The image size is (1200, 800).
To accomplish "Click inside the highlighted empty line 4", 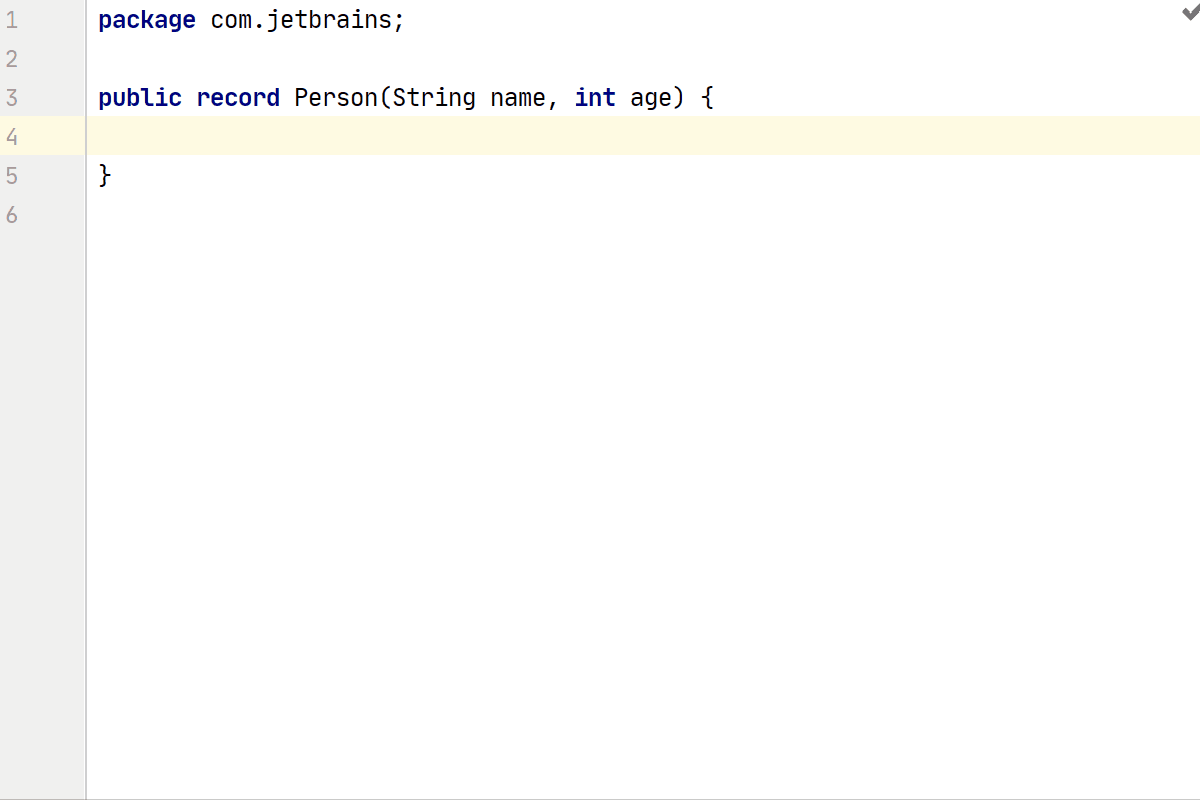I will click(x=600, y=136).
